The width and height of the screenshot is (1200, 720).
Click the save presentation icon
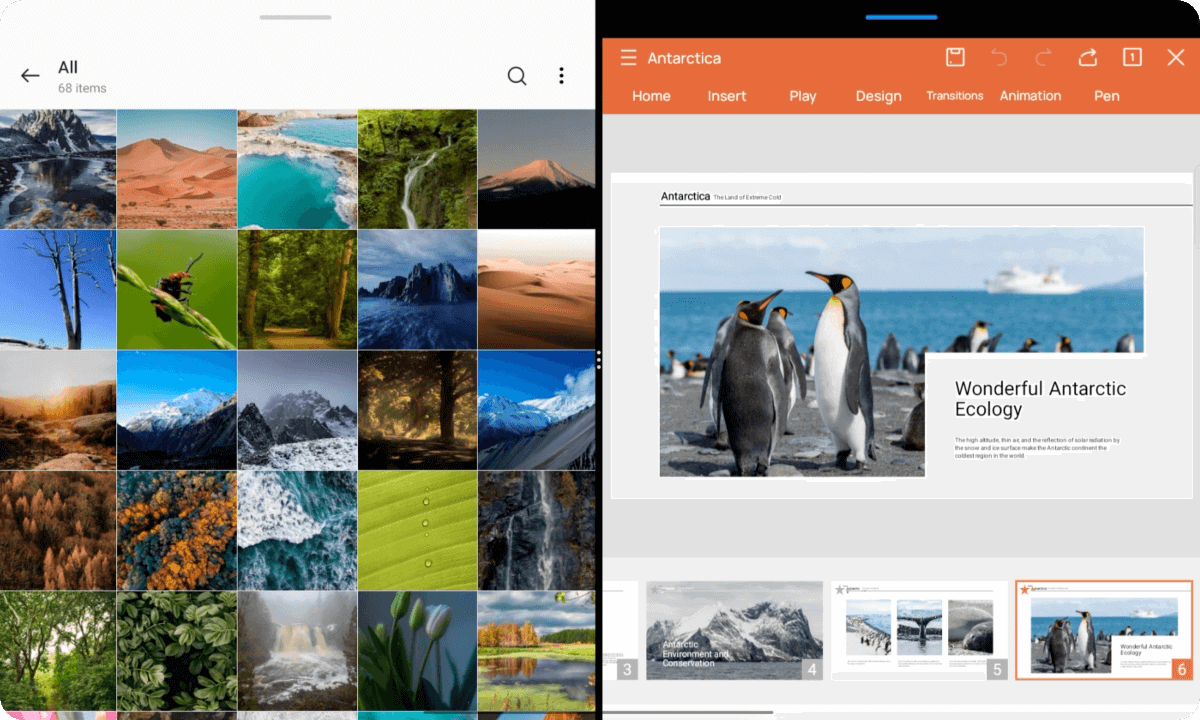click(x=955, y=57)
